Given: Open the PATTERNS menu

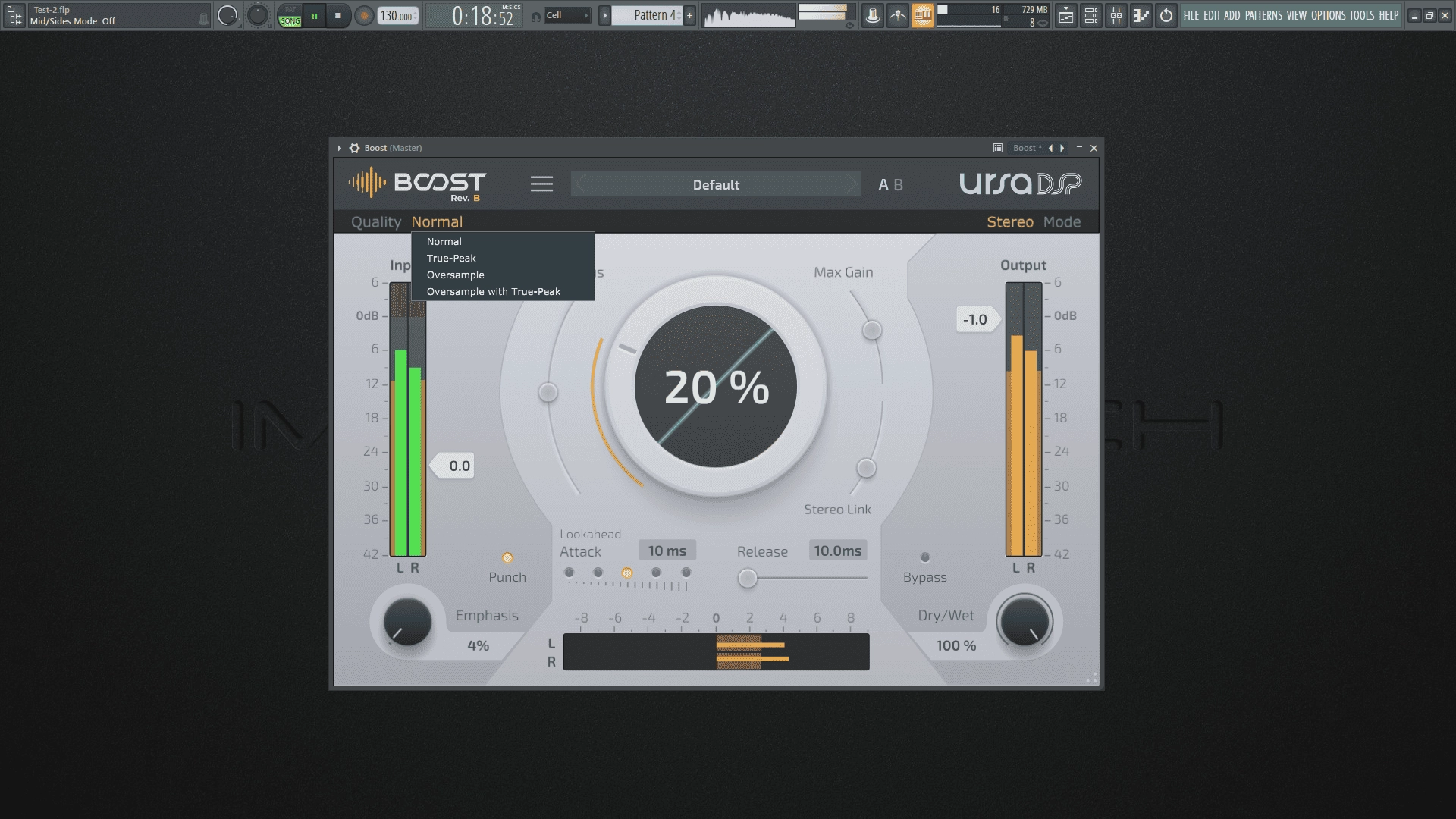Looking at the screenshot, I should pyautogui.click(x=1263, y=15).
